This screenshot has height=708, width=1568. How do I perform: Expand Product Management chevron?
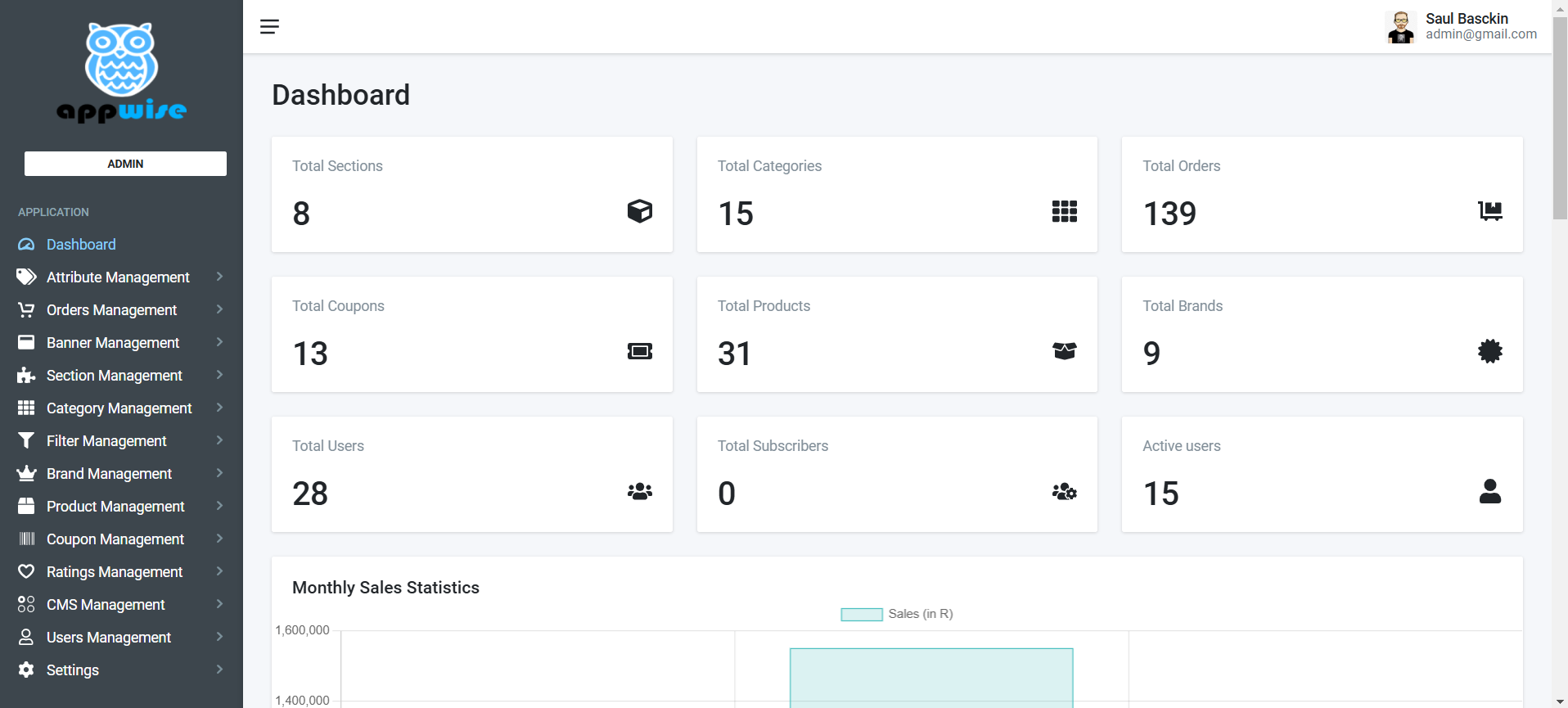tap(219, 506)
